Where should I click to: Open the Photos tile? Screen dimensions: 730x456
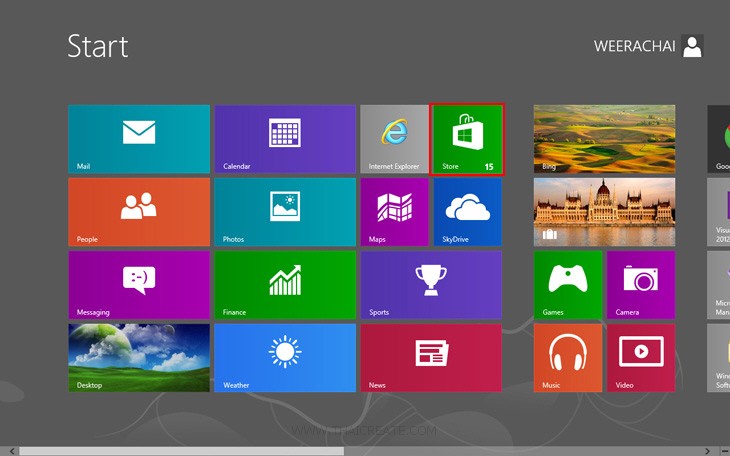click(285, 212)
